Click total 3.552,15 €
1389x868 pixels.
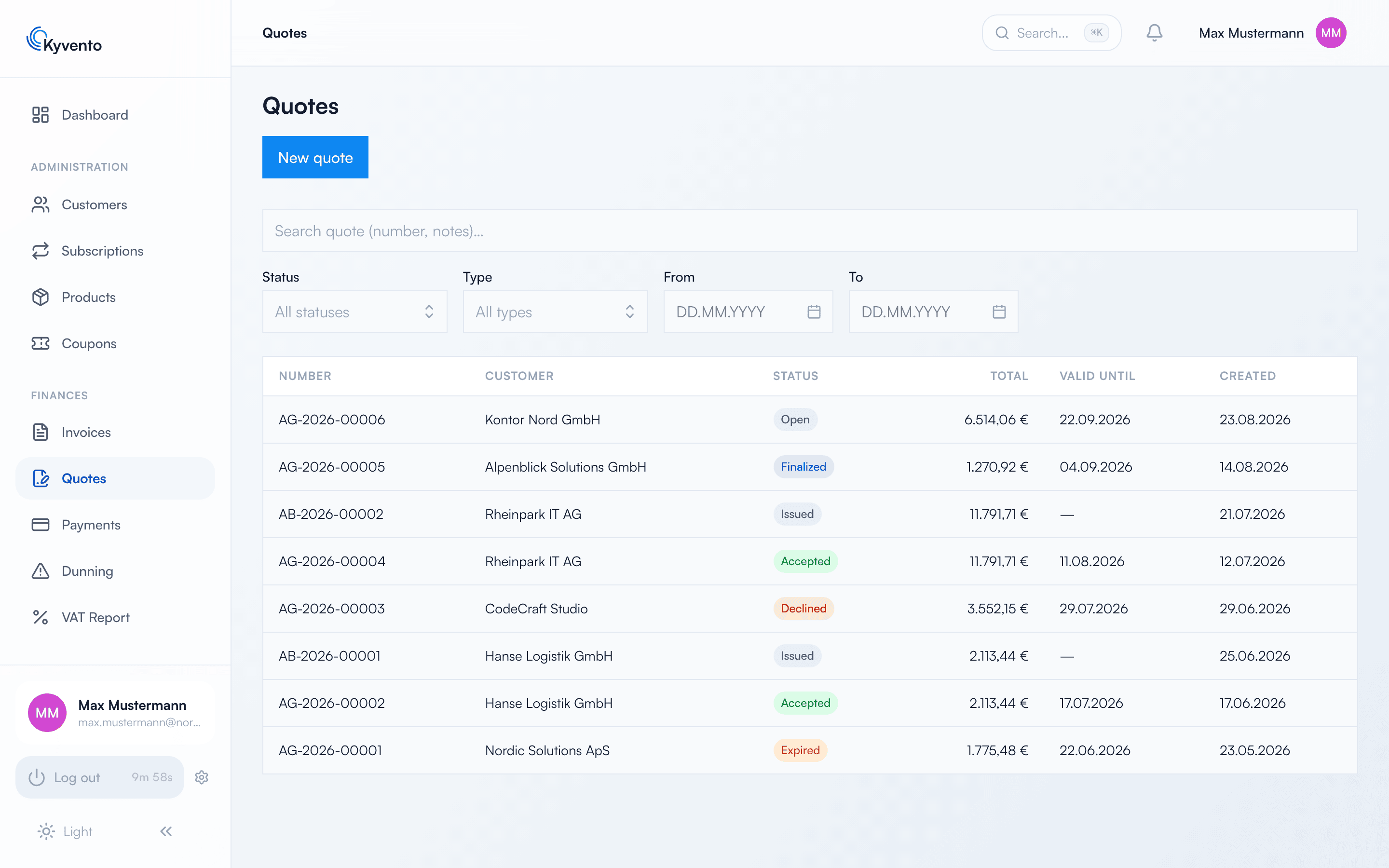tap(997, 609)
